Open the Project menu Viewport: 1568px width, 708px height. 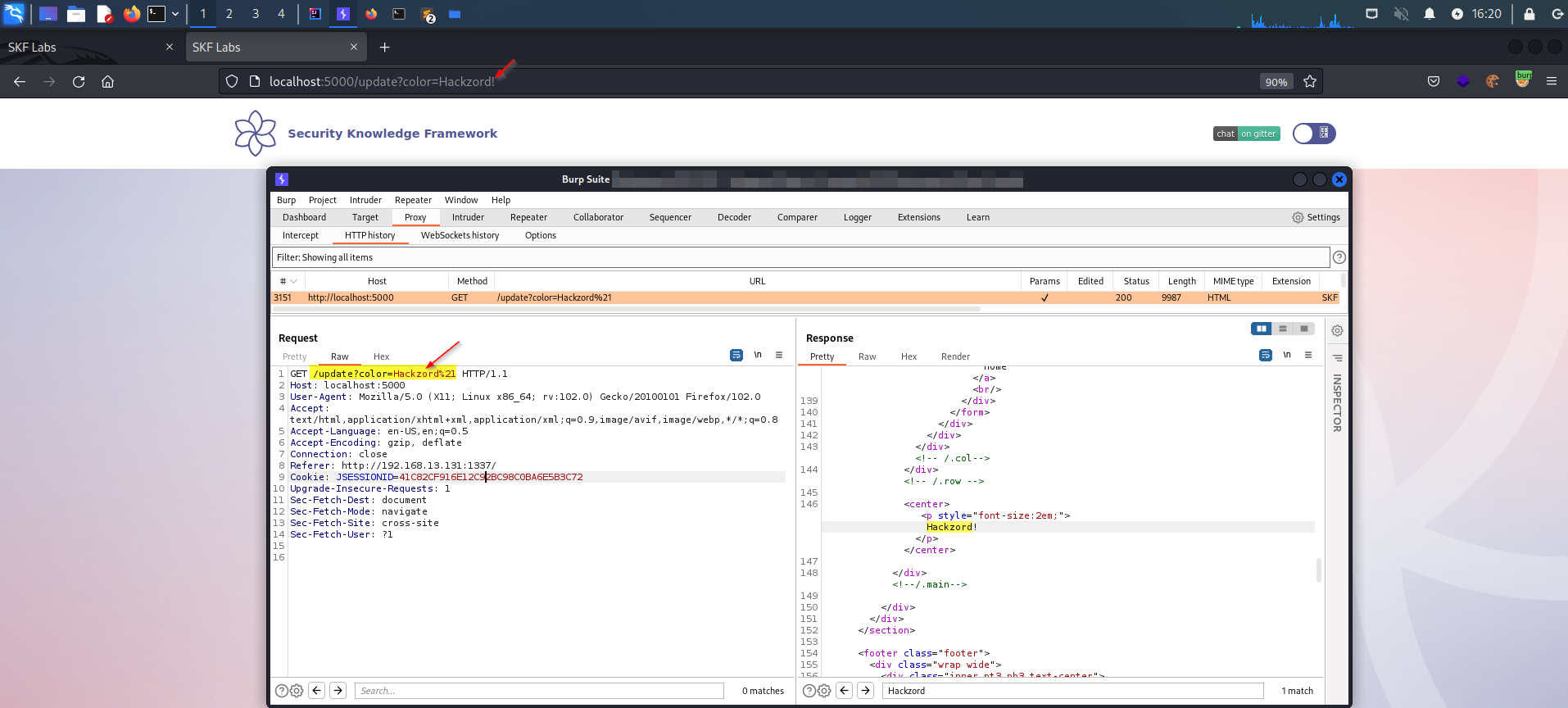tap(323, 200)
